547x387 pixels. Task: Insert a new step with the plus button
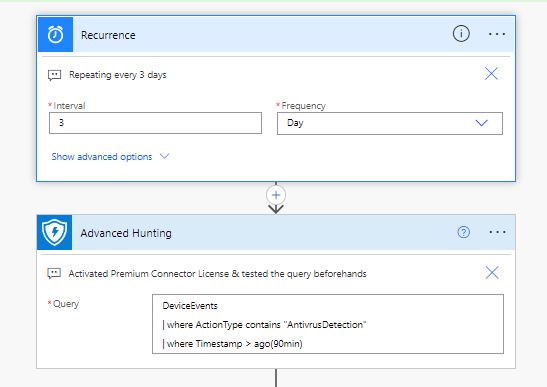point(276,195)
